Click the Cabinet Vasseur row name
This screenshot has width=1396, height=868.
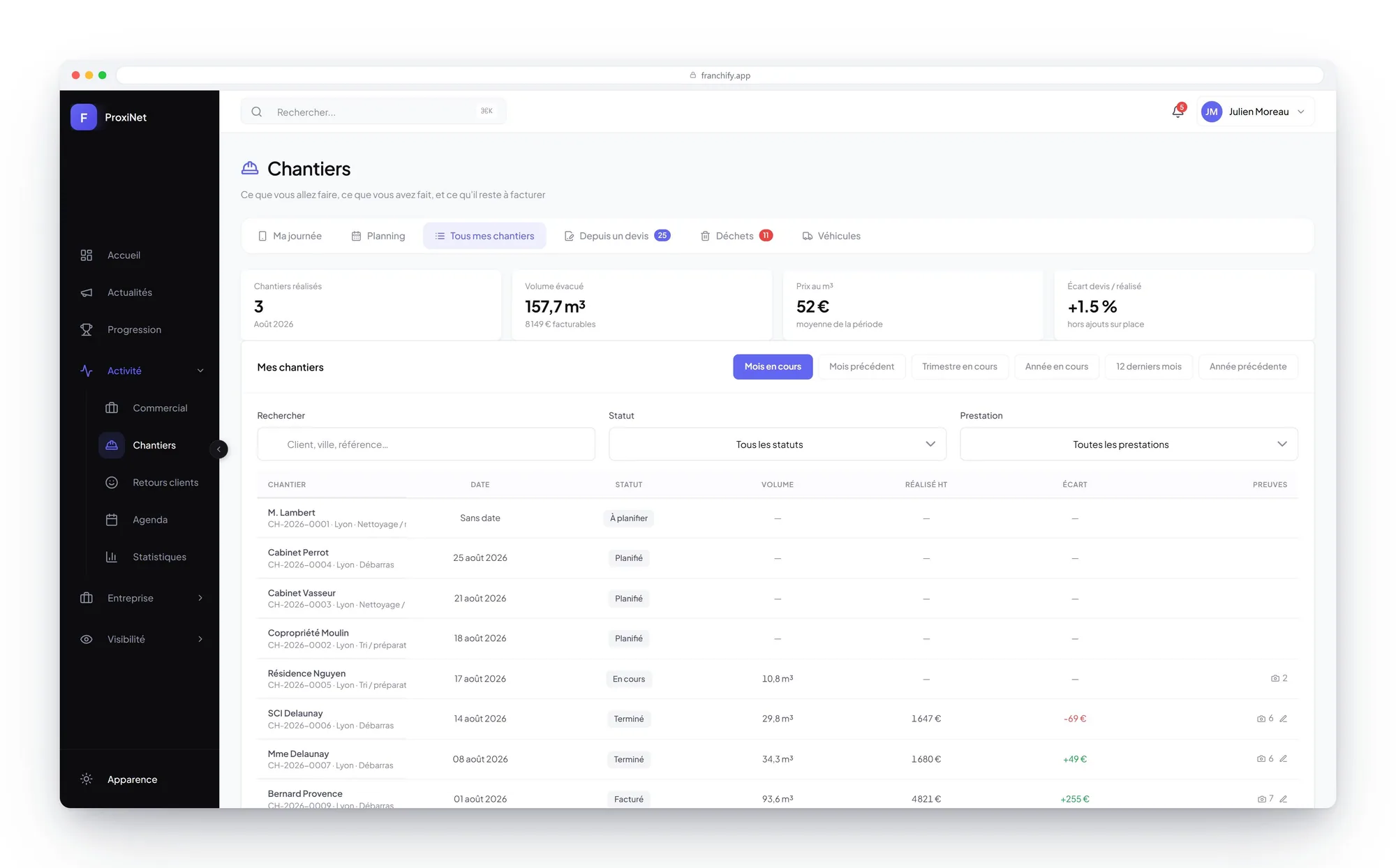(x=302, y=593)
